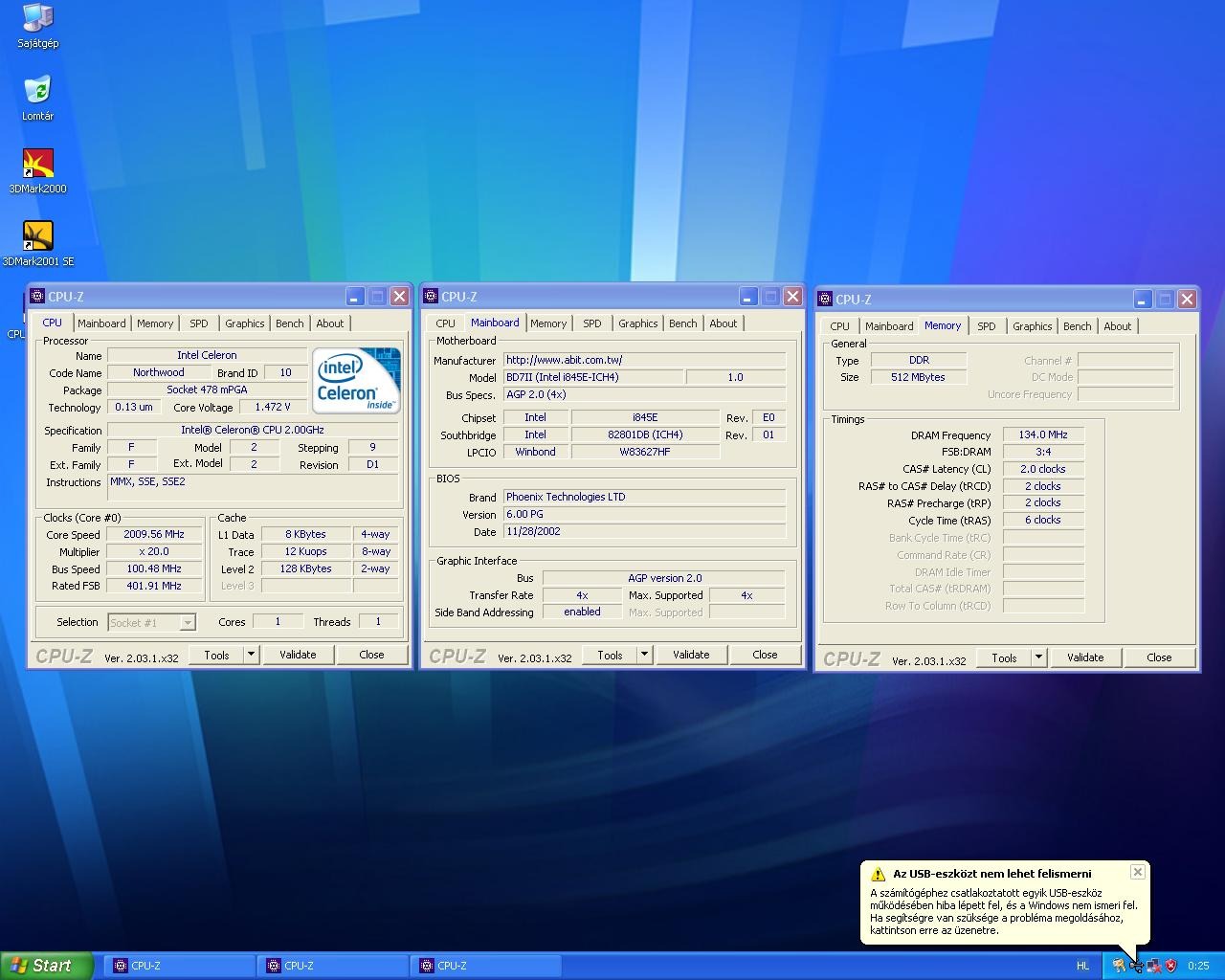Image resolution: width=1225 pixels, height=980 pixels.
Task: Open the Start menu
Action: point(47,966)
